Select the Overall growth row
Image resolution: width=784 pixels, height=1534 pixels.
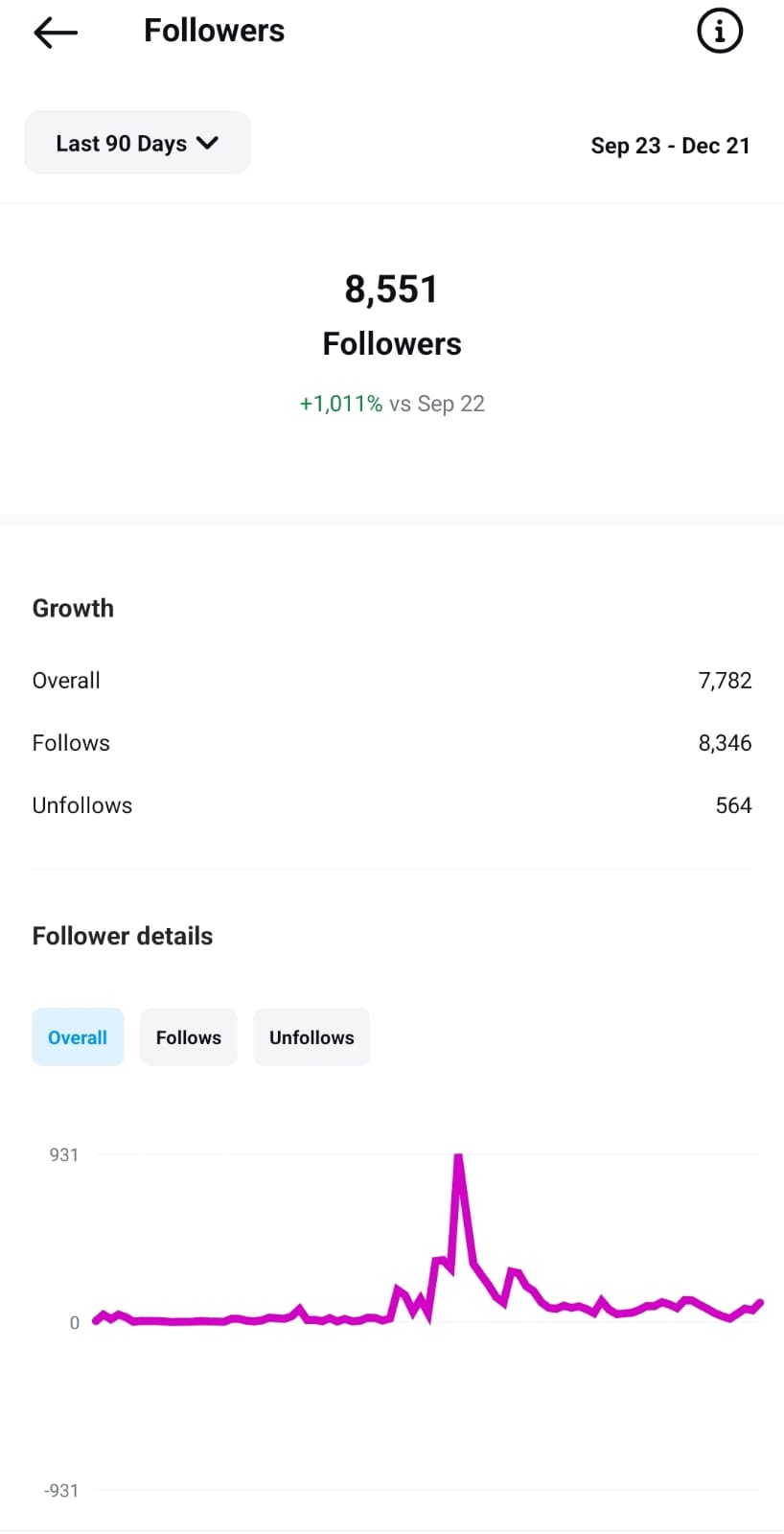[x=392, y=681]
